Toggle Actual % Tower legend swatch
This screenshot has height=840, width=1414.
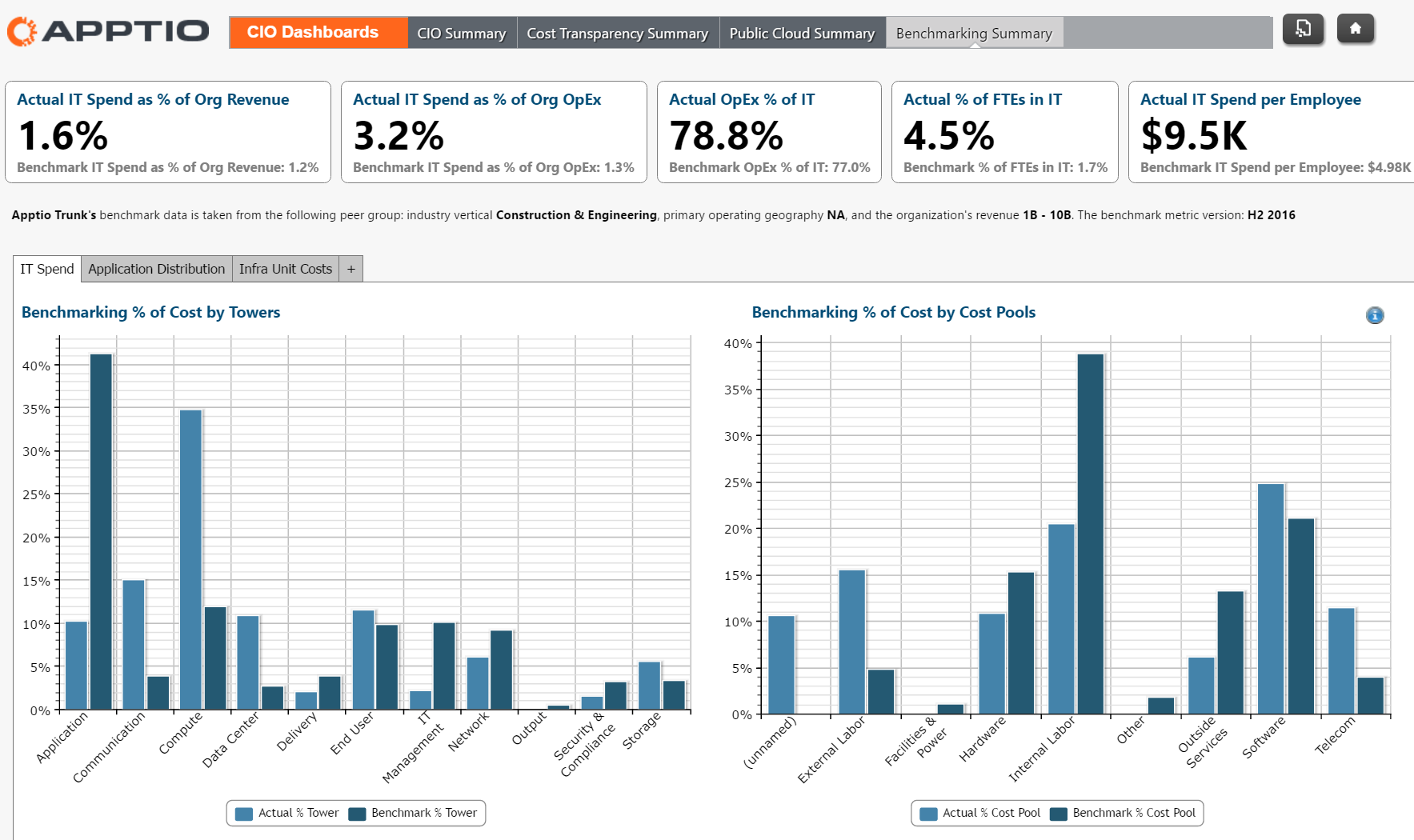(x=244, y=814)
